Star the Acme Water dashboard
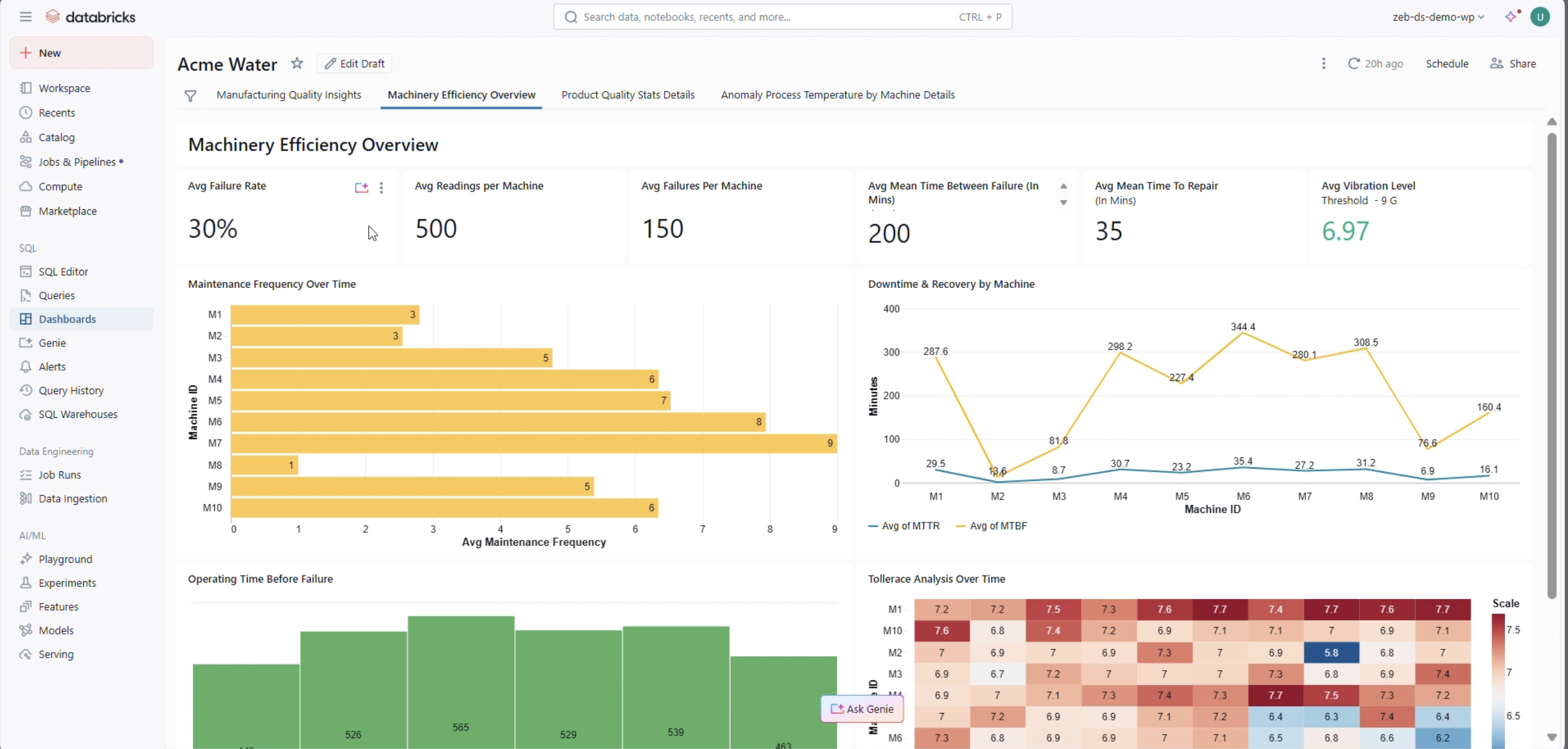 pos(296,63)
